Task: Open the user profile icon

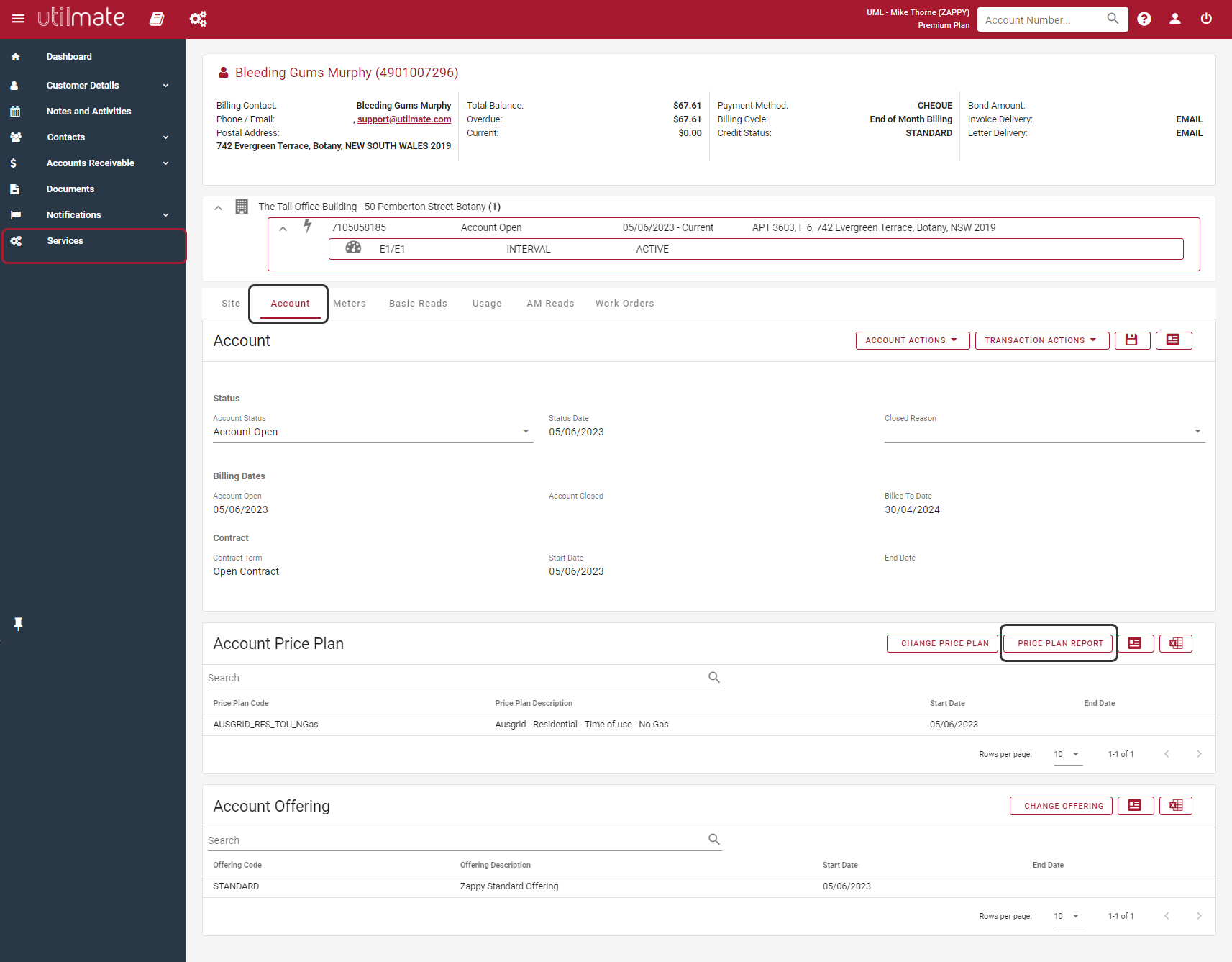Action: [1175, 19]
